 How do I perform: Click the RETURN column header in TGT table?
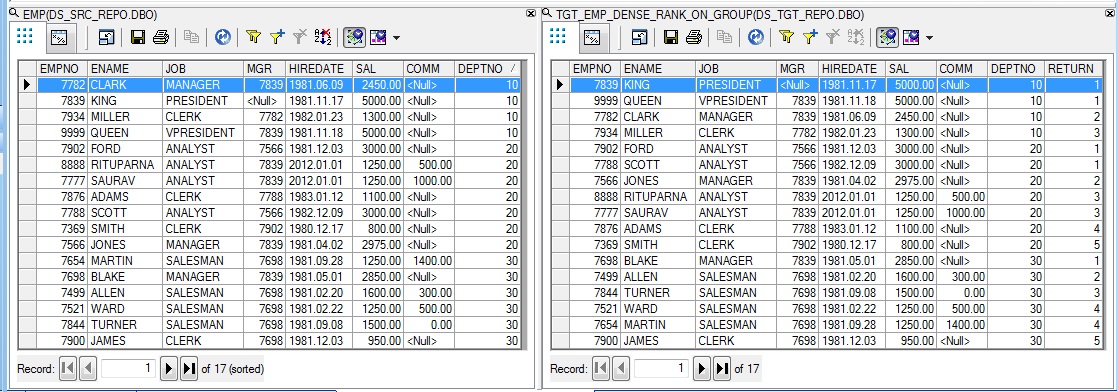point(1074,68)
